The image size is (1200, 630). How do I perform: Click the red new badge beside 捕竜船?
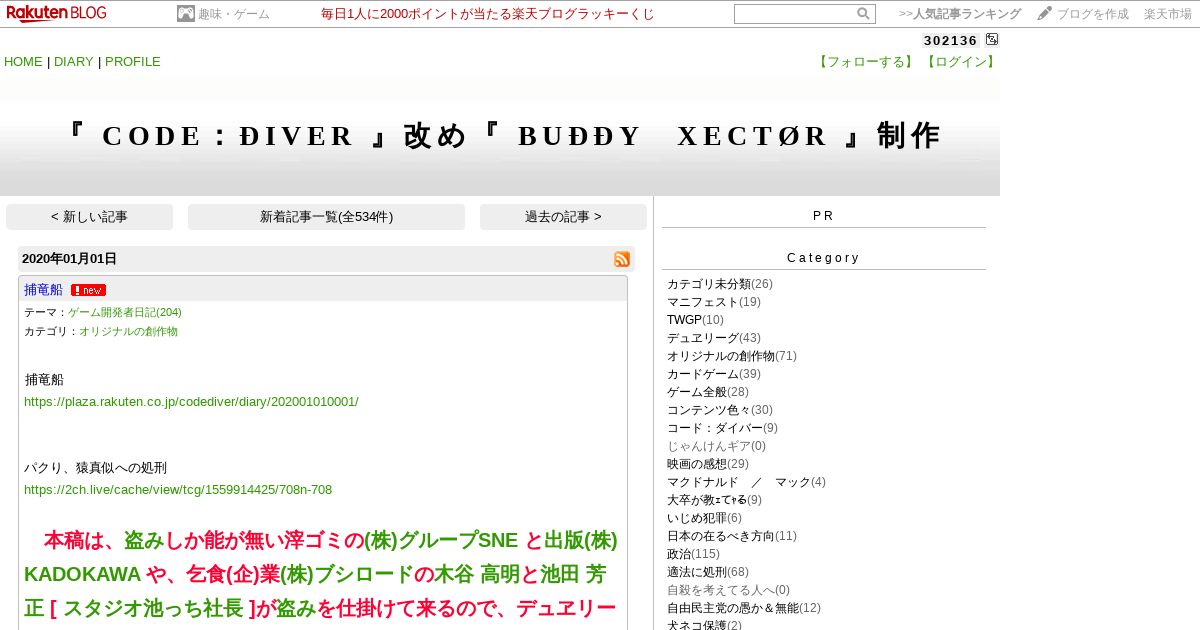click(x=88, y=290)
